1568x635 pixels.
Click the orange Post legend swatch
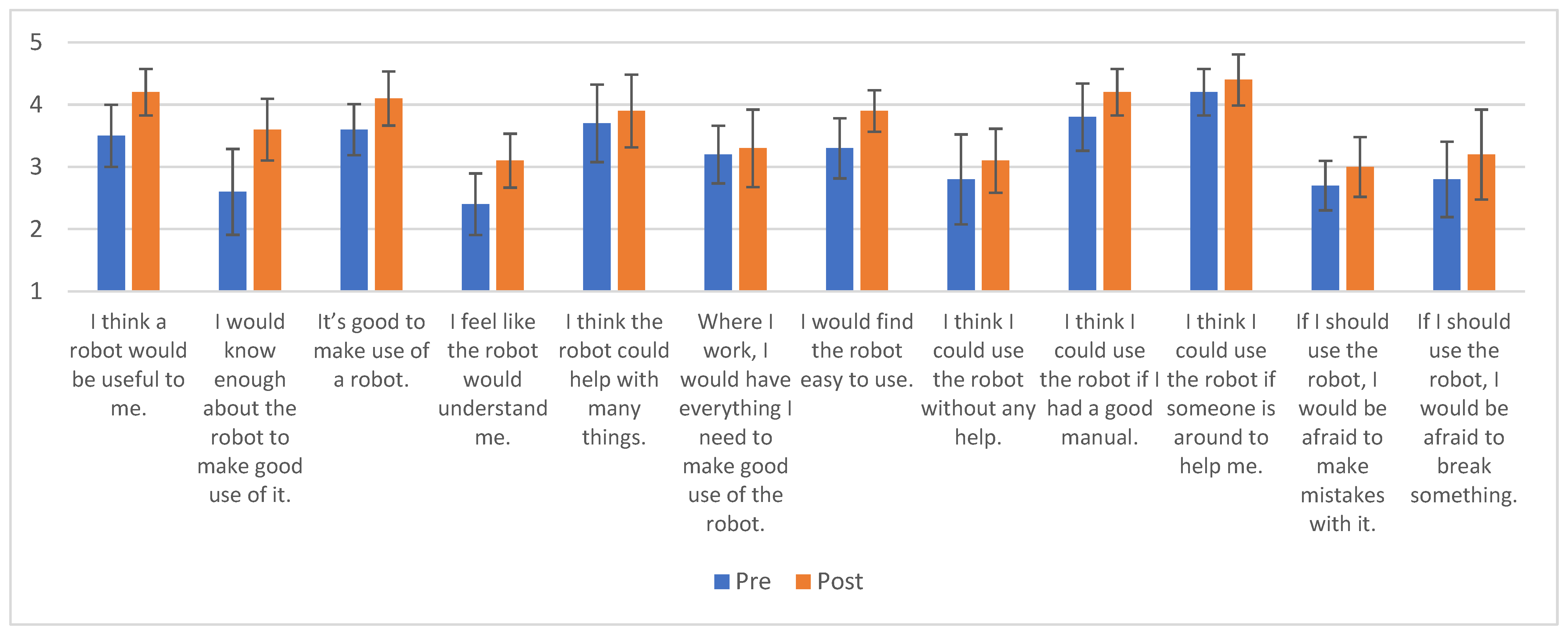click(803, 581)
